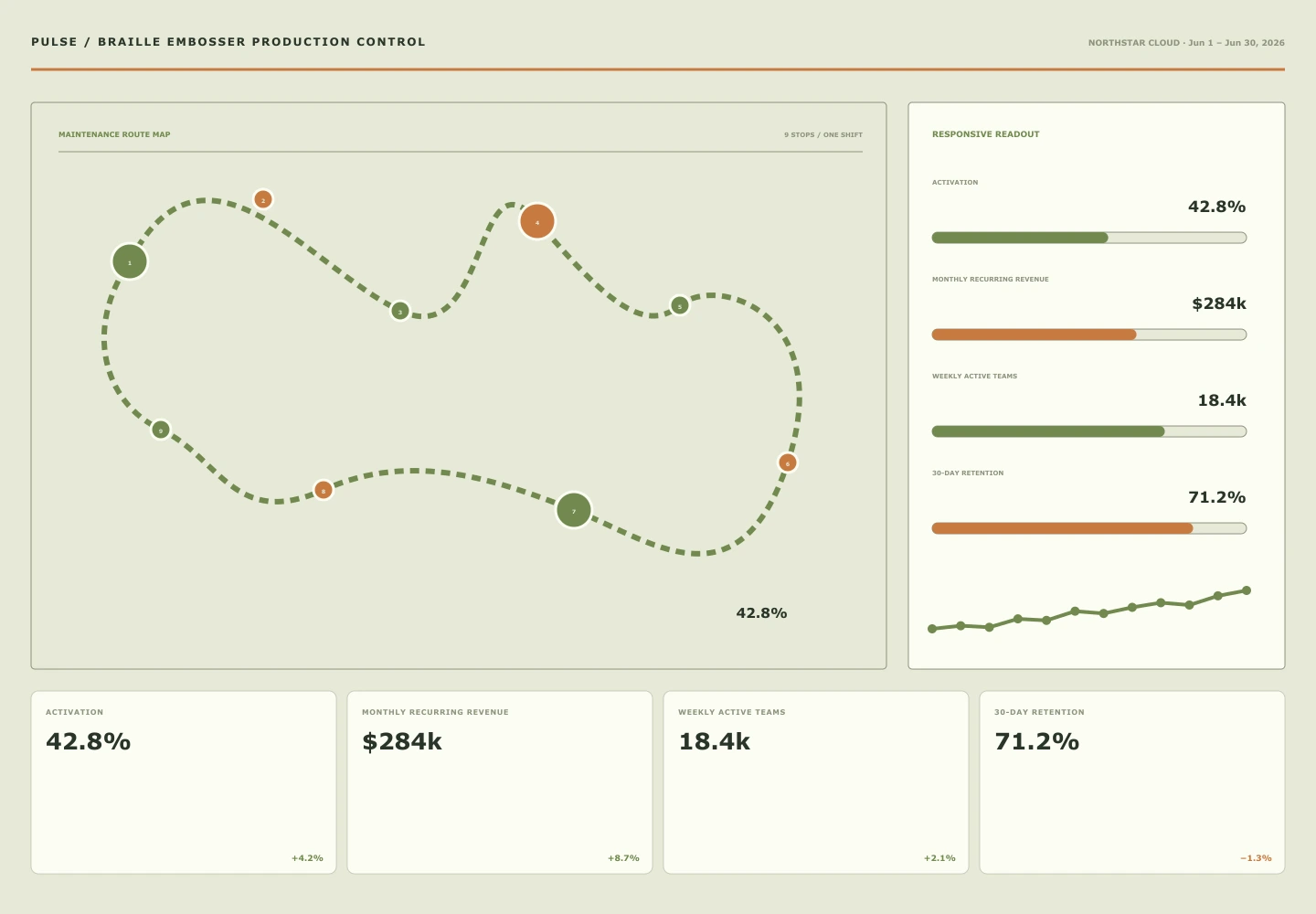Click the large "42.8%" in the Activation card
Image resolution: width=1316 pixels, height=914 pixels.
click(x=89, y=741)
